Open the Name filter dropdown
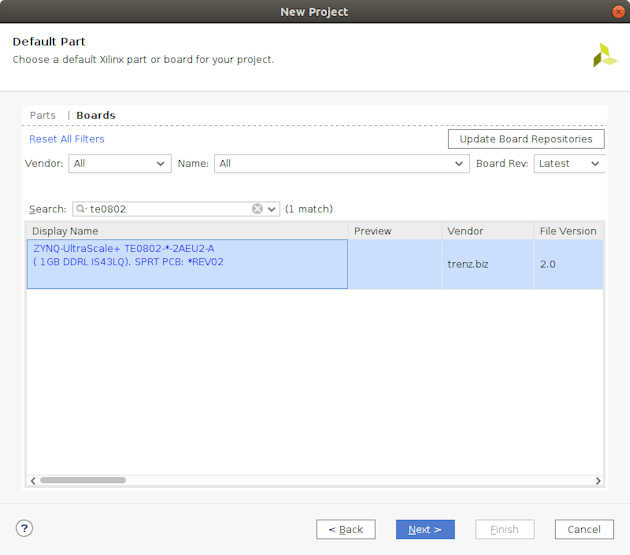Image resolution: width=630 pixels, height=555 pixels. pyautogui.click(x=342, y=164)
